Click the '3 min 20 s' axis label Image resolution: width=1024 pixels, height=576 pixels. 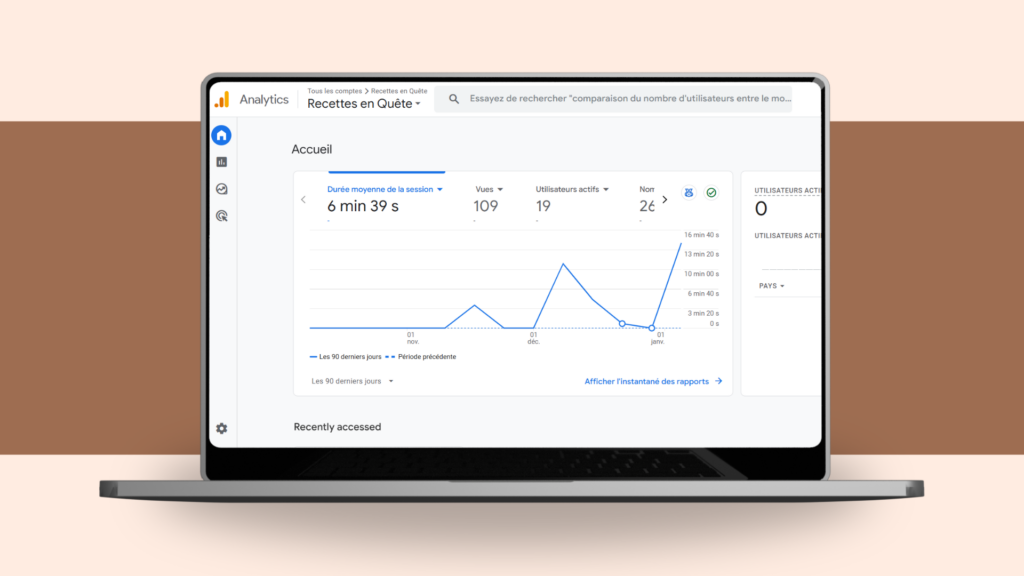coord(703,313)
